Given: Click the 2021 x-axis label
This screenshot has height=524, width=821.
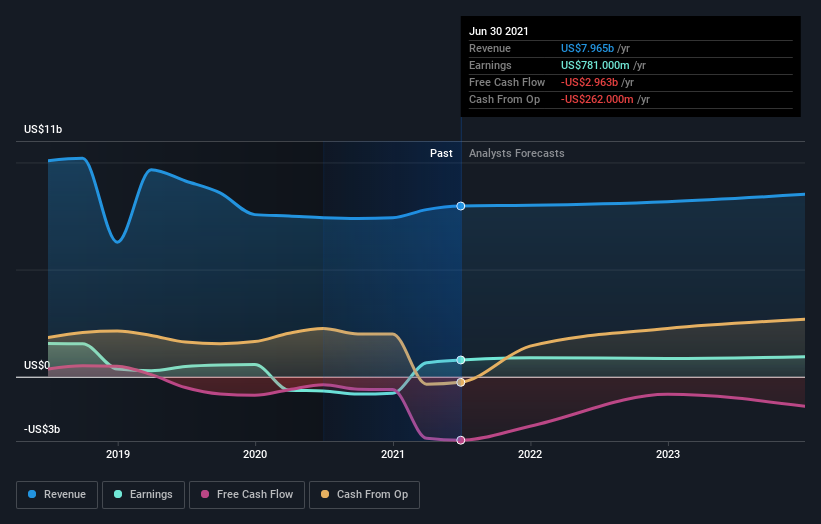Looking at the screenshot, I should coord(393,454).
